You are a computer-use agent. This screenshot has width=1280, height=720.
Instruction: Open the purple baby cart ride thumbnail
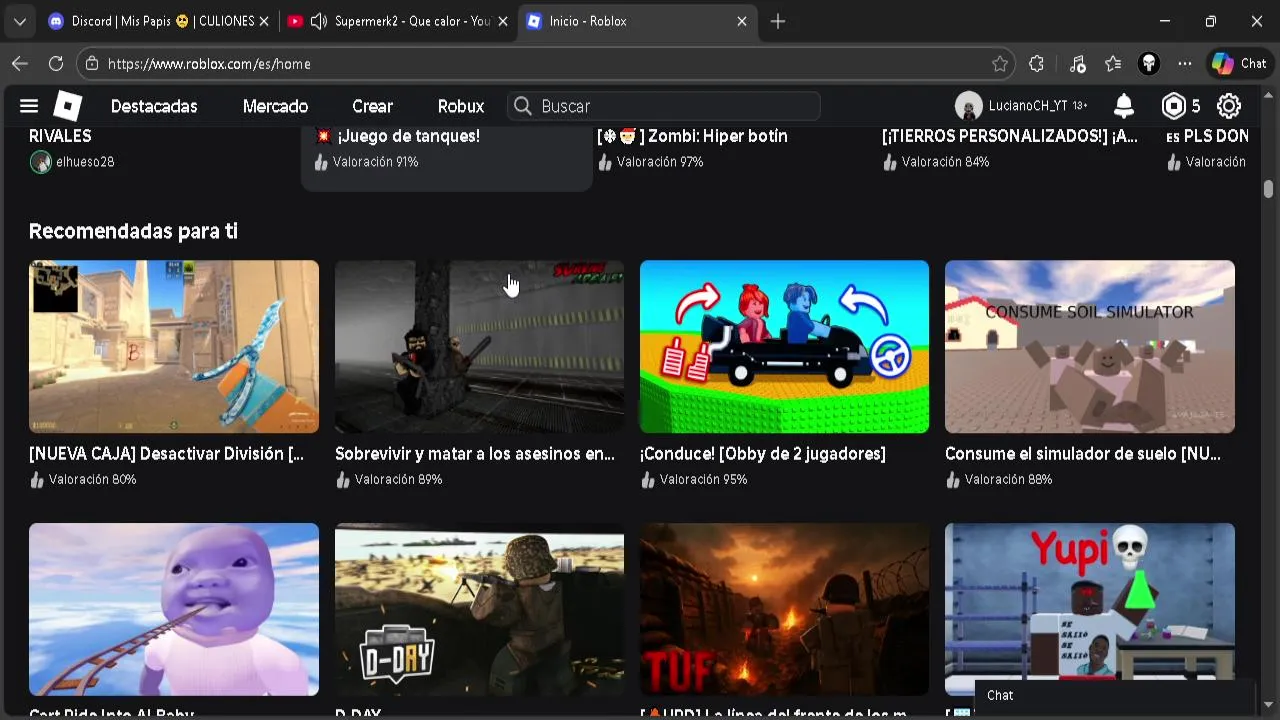[x=174, y=609]
